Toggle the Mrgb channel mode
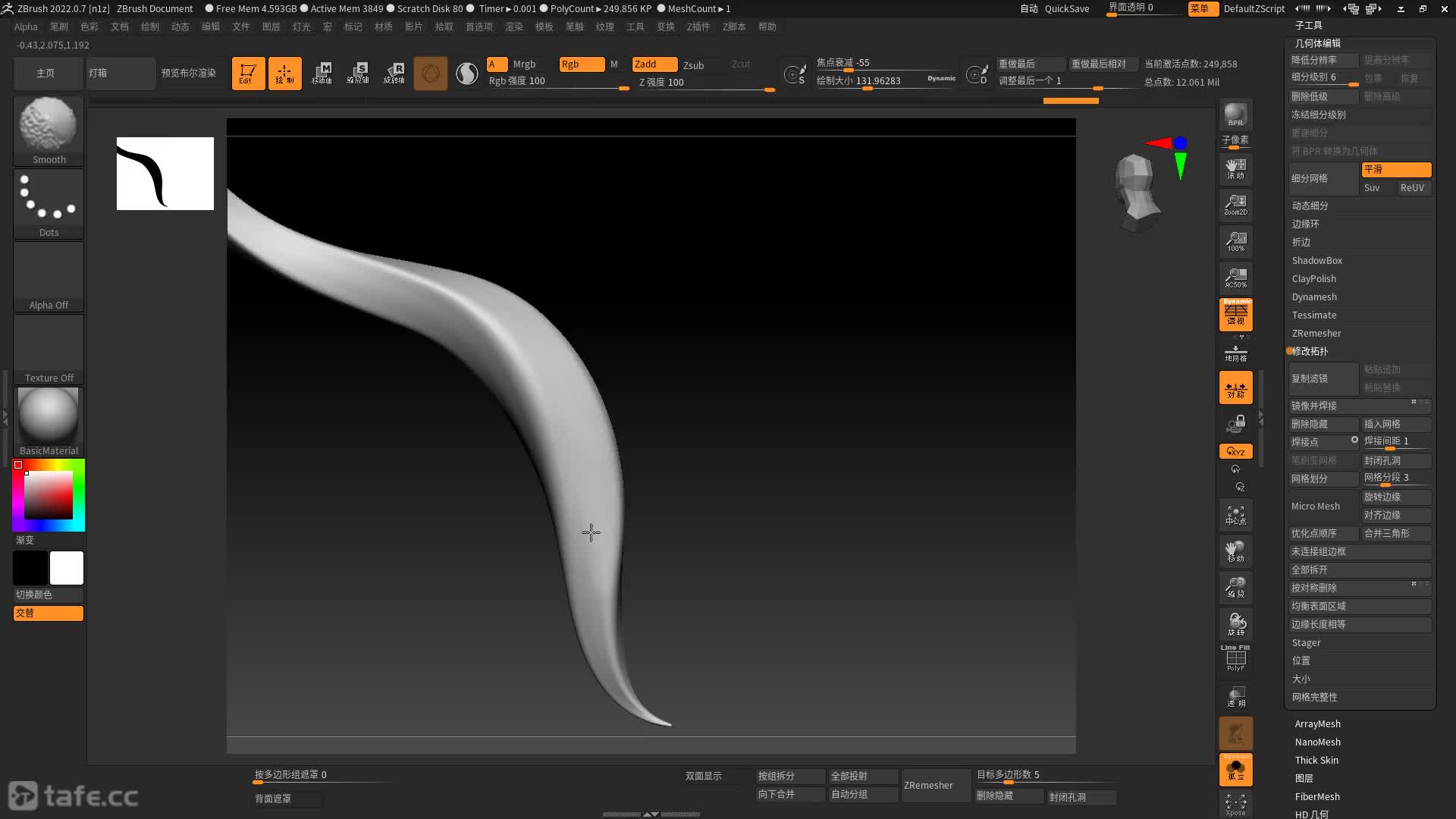The width and height of the screenshot is (1456, 819). [x=524, y=64]
